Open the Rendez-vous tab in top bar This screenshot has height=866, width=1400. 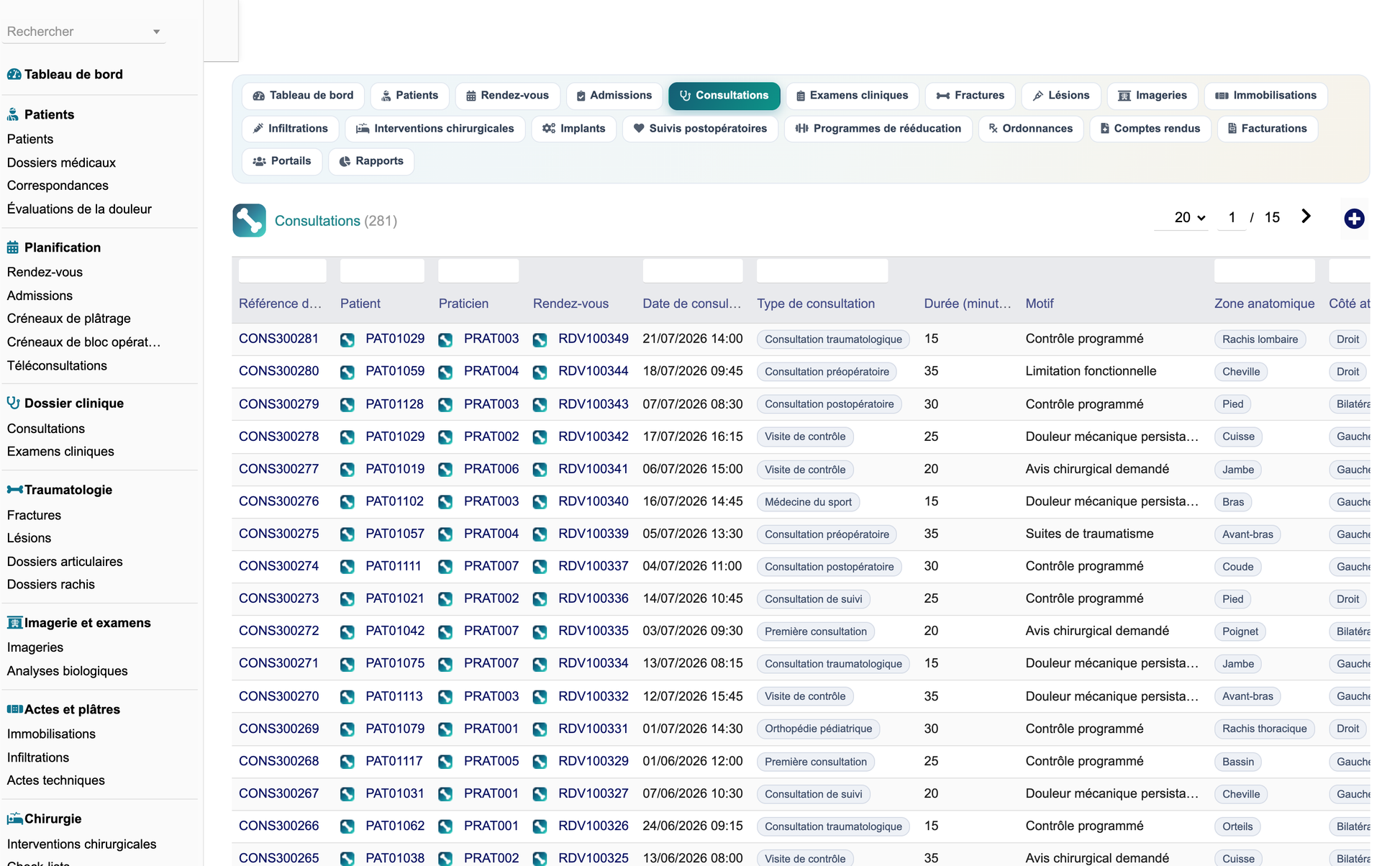tap(507, 96)
